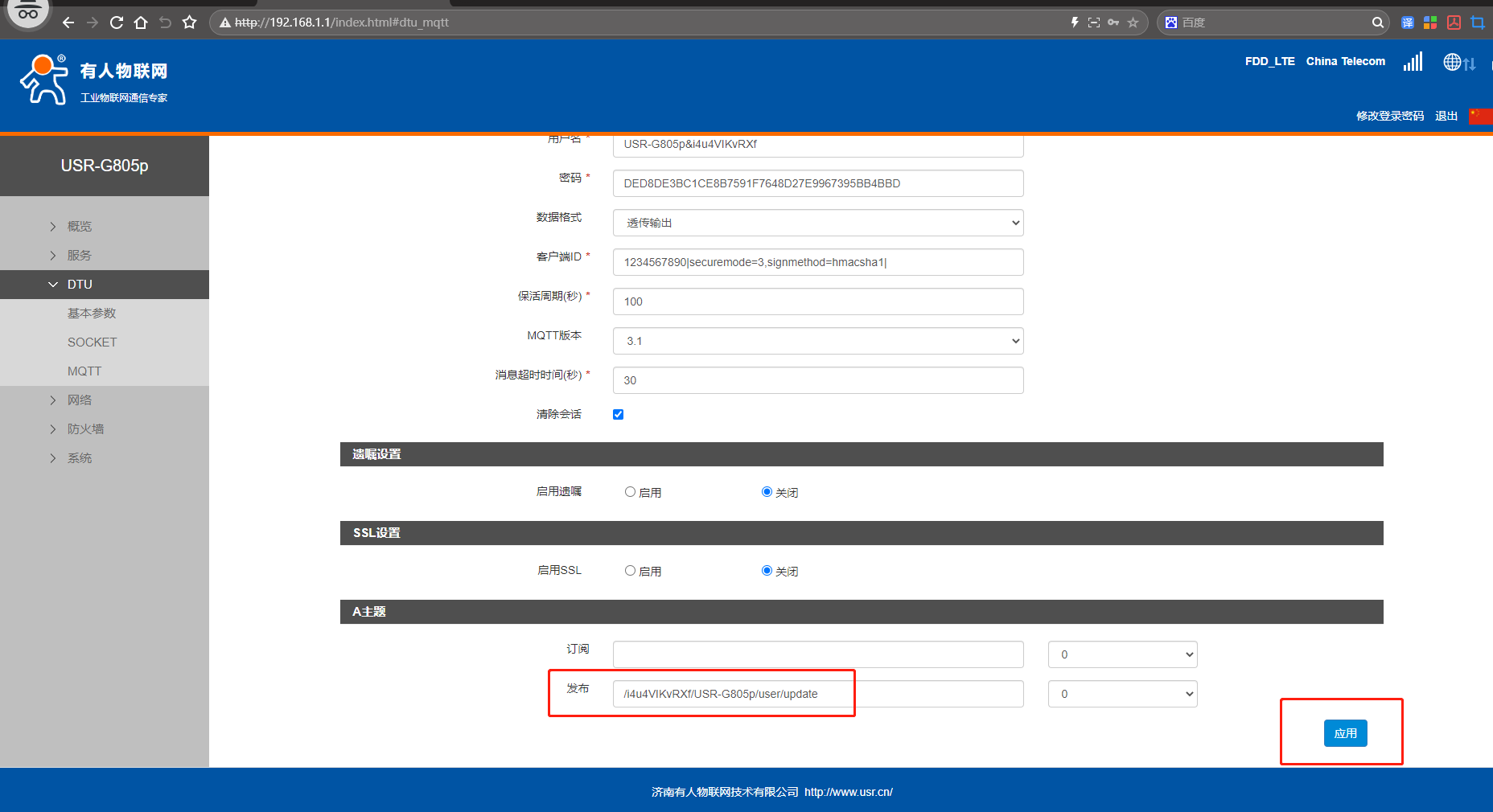Image resolution: width=1493 pixels, height=812 pixels.
Task: Click the 应用 apply button
Action: point(1345,733)
